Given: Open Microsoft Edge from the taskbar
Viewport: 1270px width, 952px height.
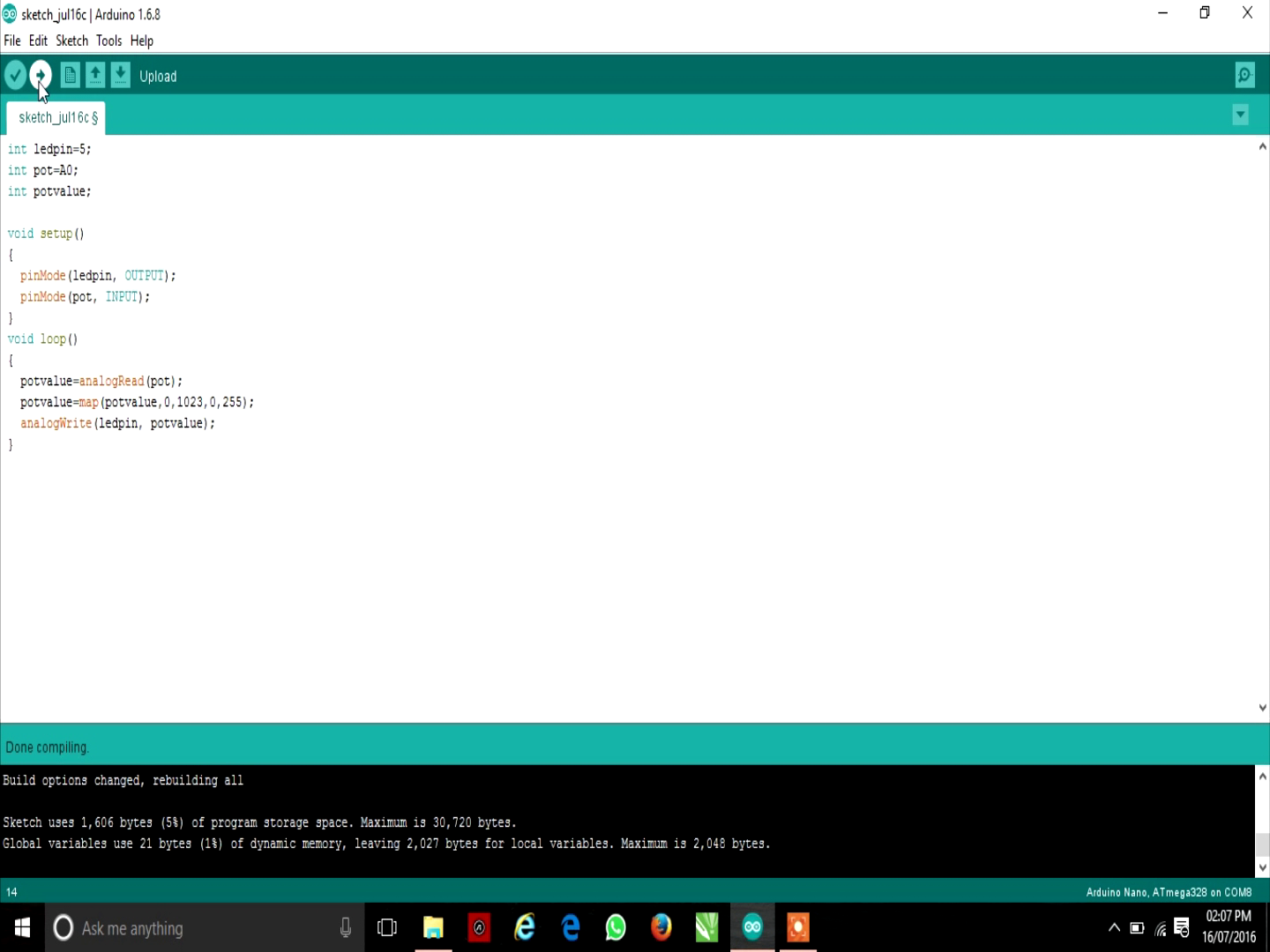Looking at the screenshot, I should [x=571, y=927].
